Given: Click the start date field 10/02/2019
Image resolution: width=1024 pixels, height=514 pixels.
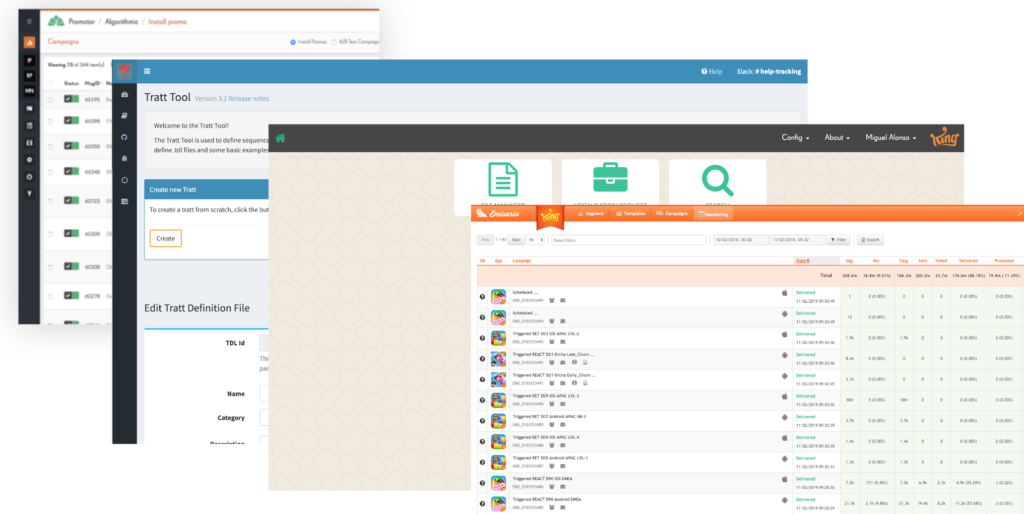Looking at the screenshot, I should tap(741, 240).
